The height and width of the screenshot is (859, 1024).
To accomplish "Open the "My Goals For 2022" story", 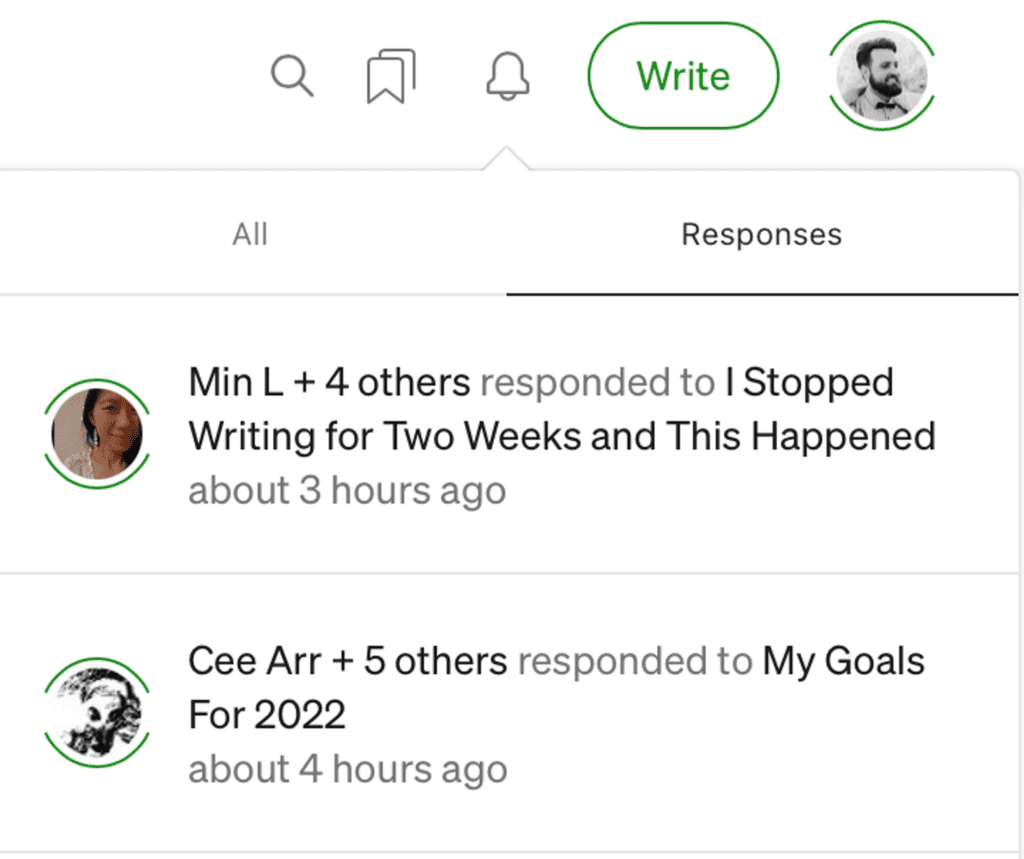I will tap(843, 661).
